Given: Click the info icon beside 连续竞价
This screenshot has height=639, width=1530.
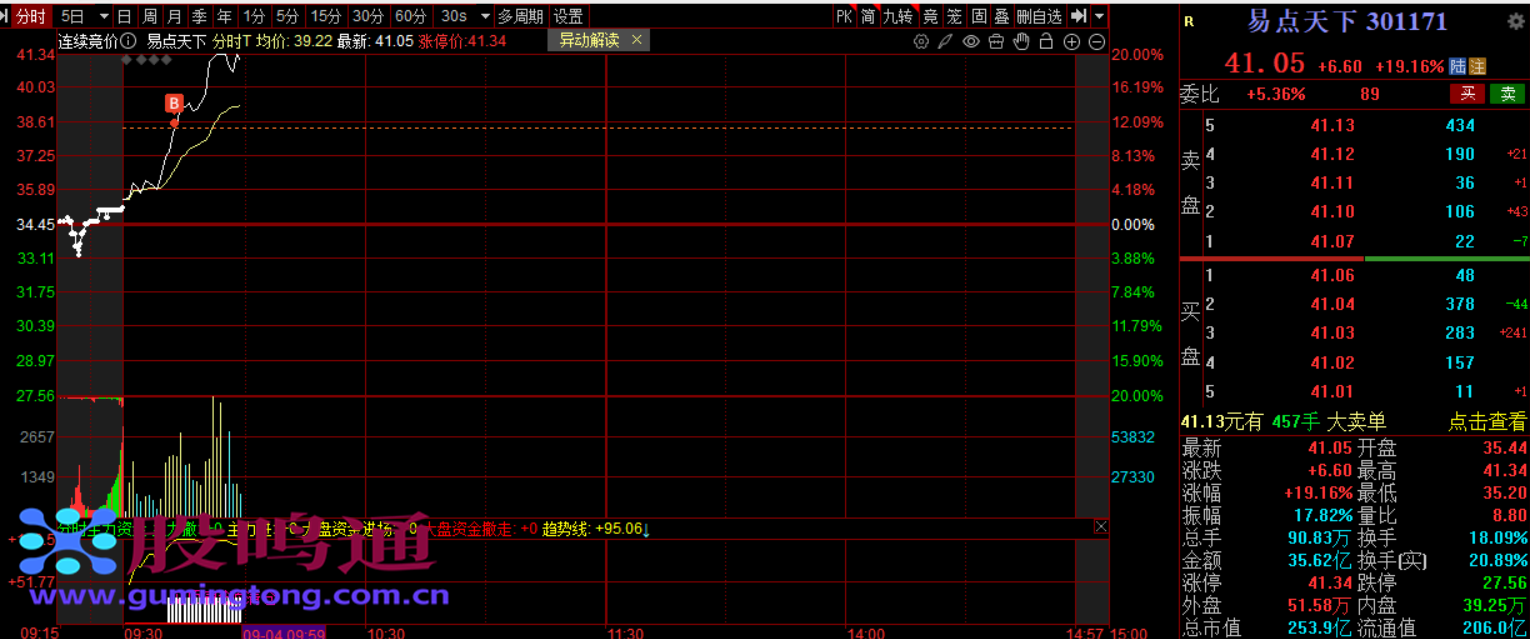Looking at the screenshot, I should point(127,41).
